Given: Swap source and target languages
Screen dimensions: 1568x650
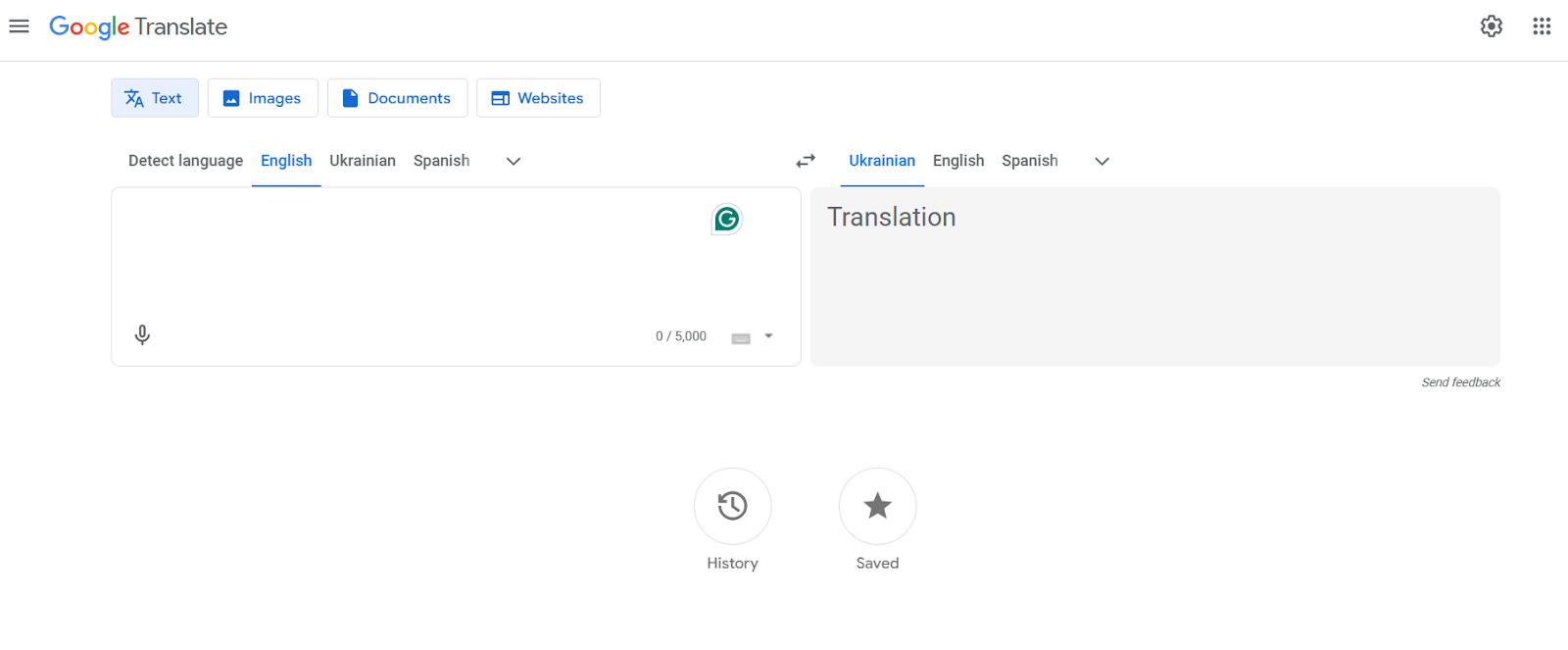Looking at the screenshot, I should pos(806,161).
